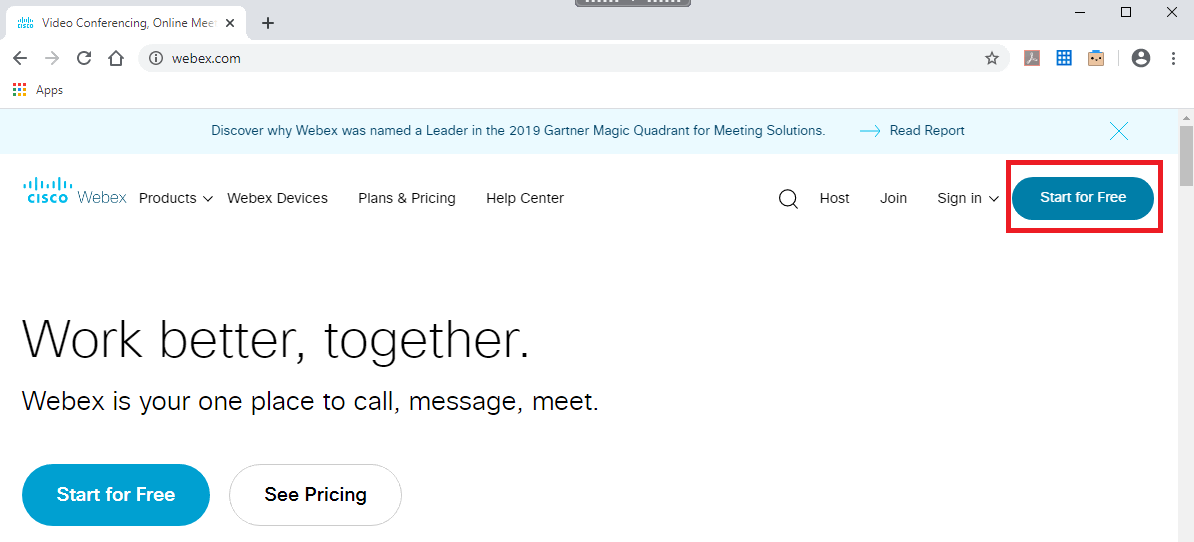The width and height of the screenshot is (1194, 542).
Task: Open the PDF extension icon in toolbar
Action: click(1032, 58)
